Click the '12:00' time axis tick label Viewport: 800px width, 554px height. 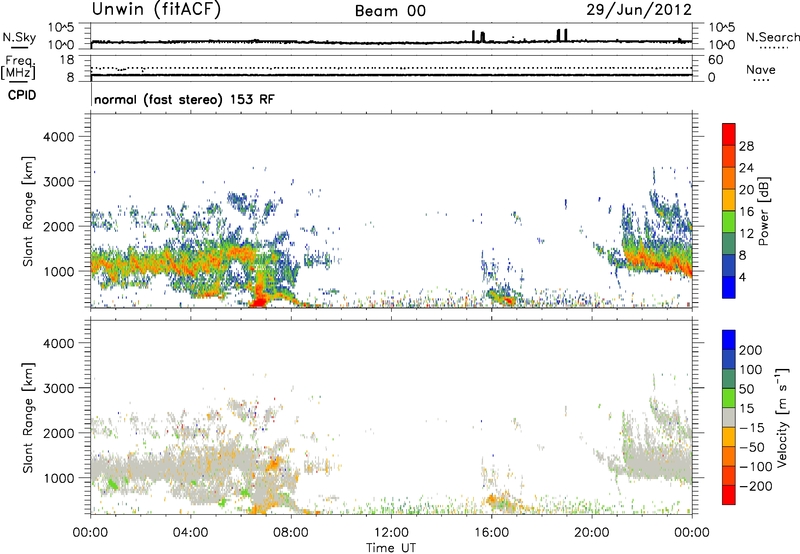click(x=391, y=533)
